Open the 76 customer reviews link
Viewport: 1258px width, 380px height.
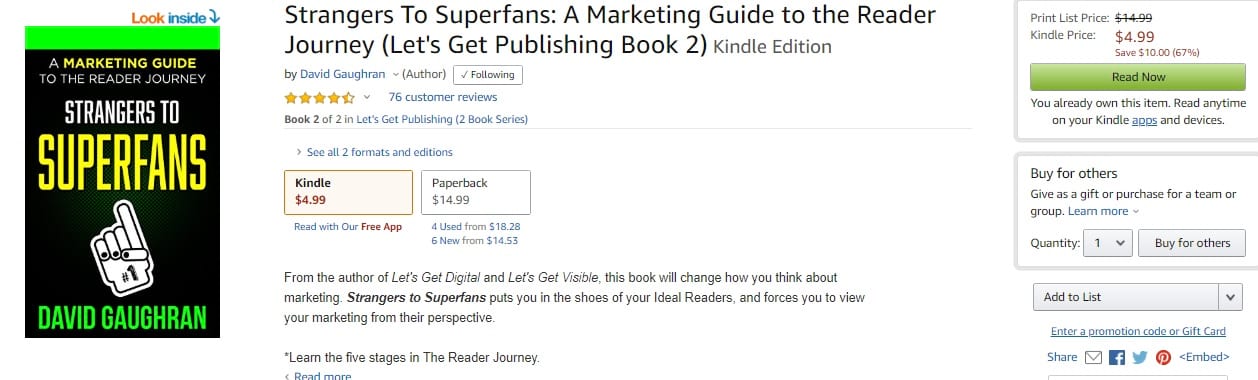click(x=442, y=97)
